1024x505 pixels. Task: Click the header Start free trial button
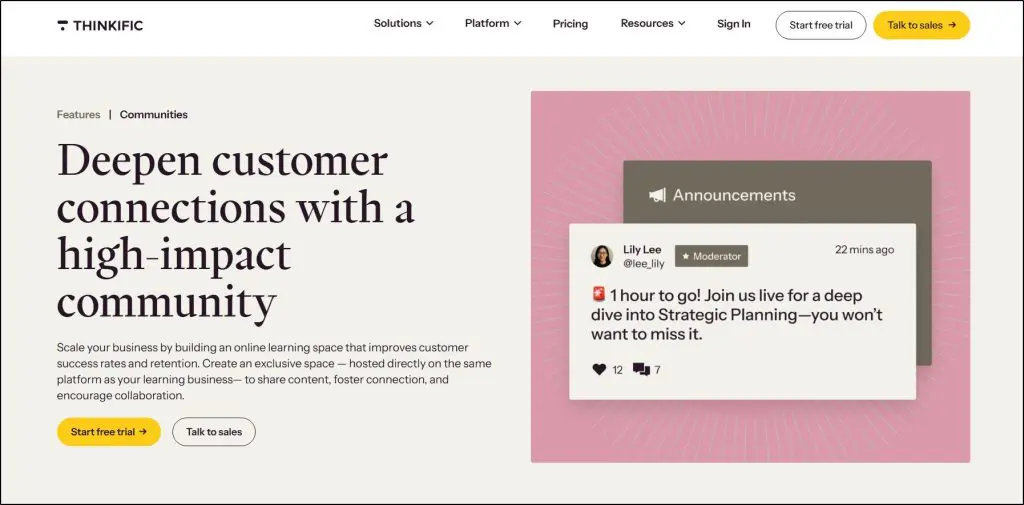click(x=820, y=25)
